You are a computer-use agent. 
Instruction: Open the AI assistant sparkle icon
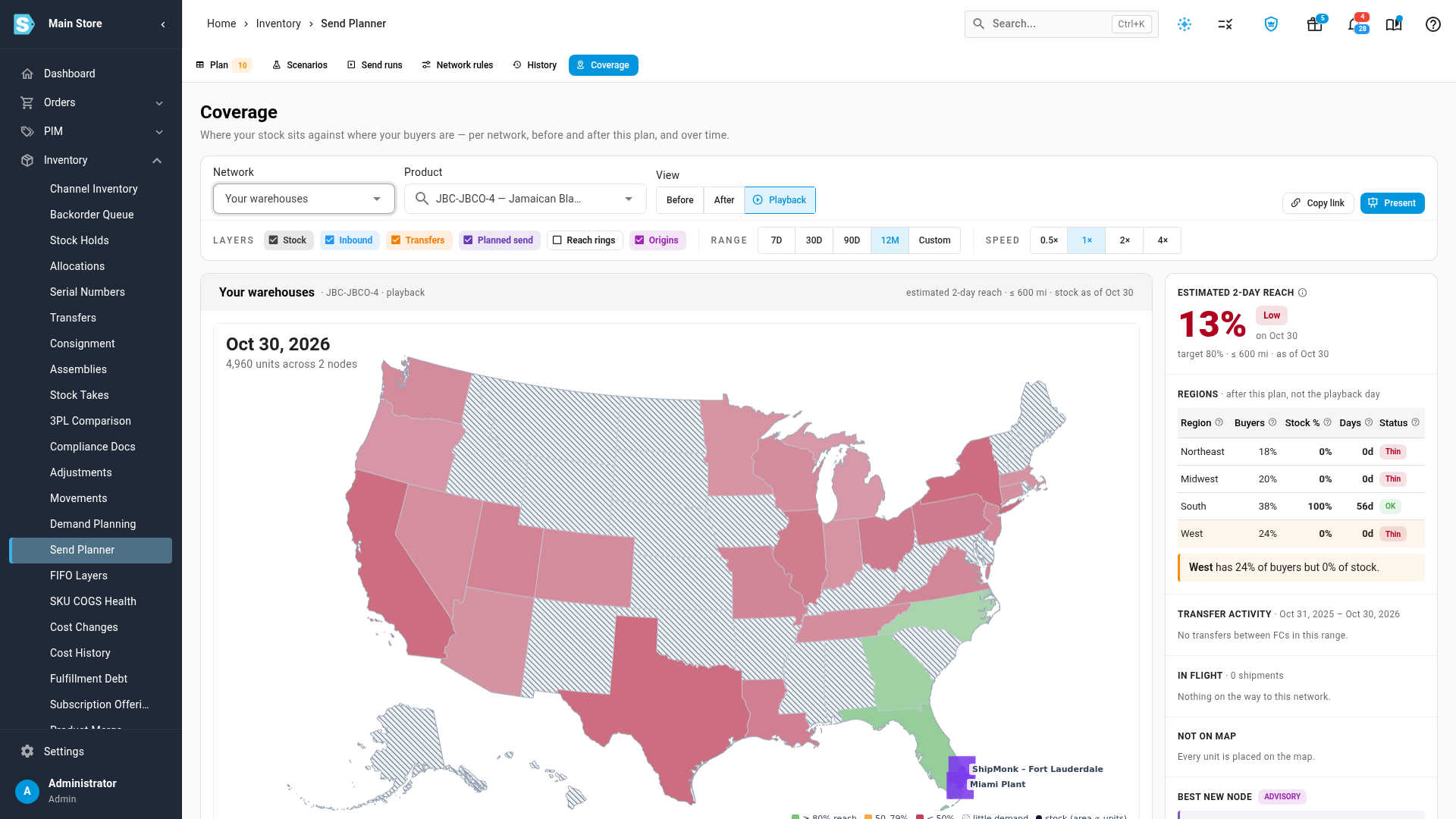tap(1185, 24)
